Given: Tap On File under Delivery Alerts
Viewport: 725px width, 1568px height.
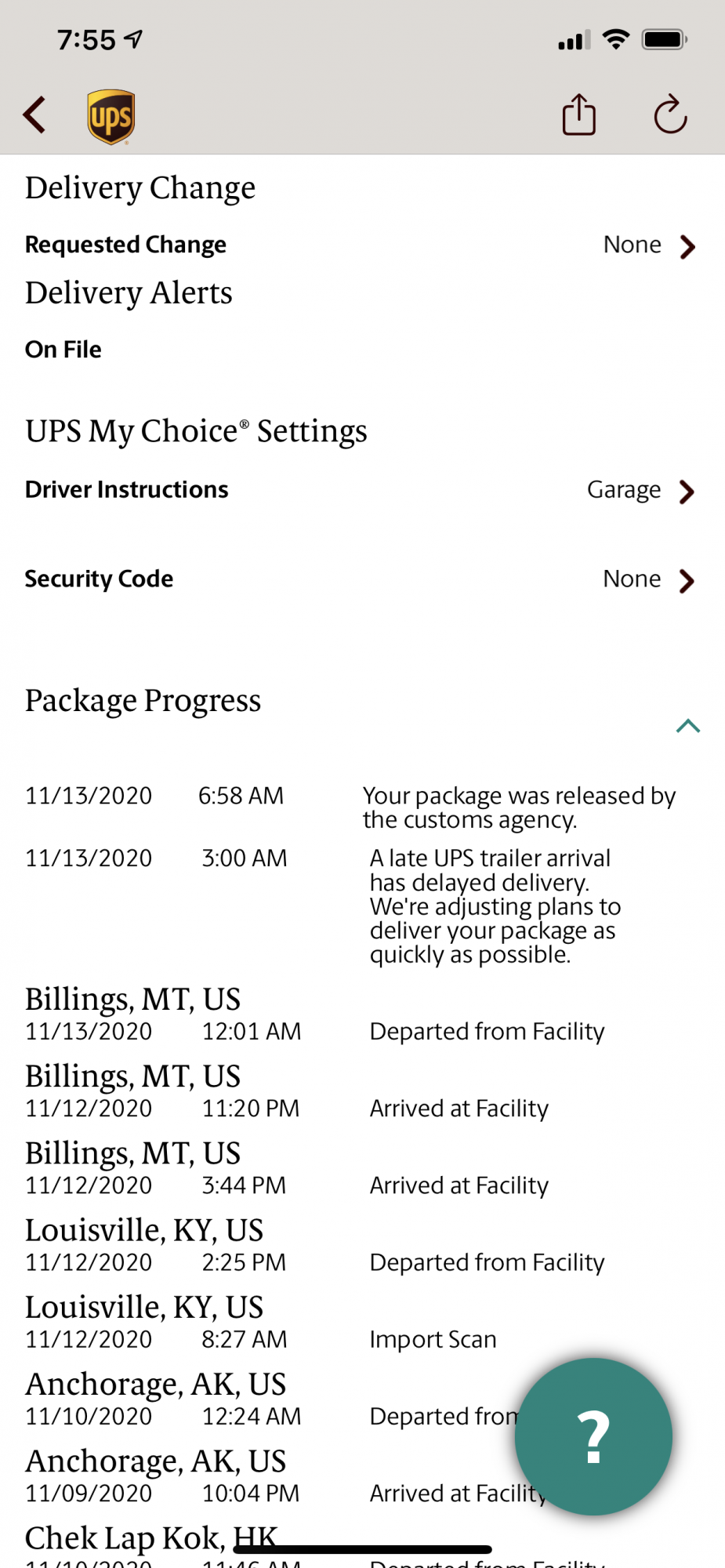Looking at the screenshot, I should pyautogui.click(x=63, y=349).
